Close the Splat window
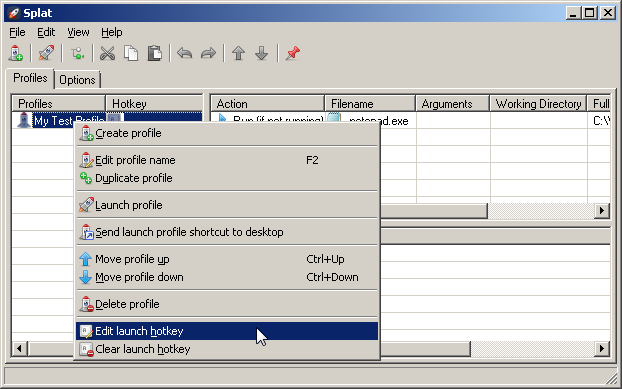622x389 pixels. point(608,13)
